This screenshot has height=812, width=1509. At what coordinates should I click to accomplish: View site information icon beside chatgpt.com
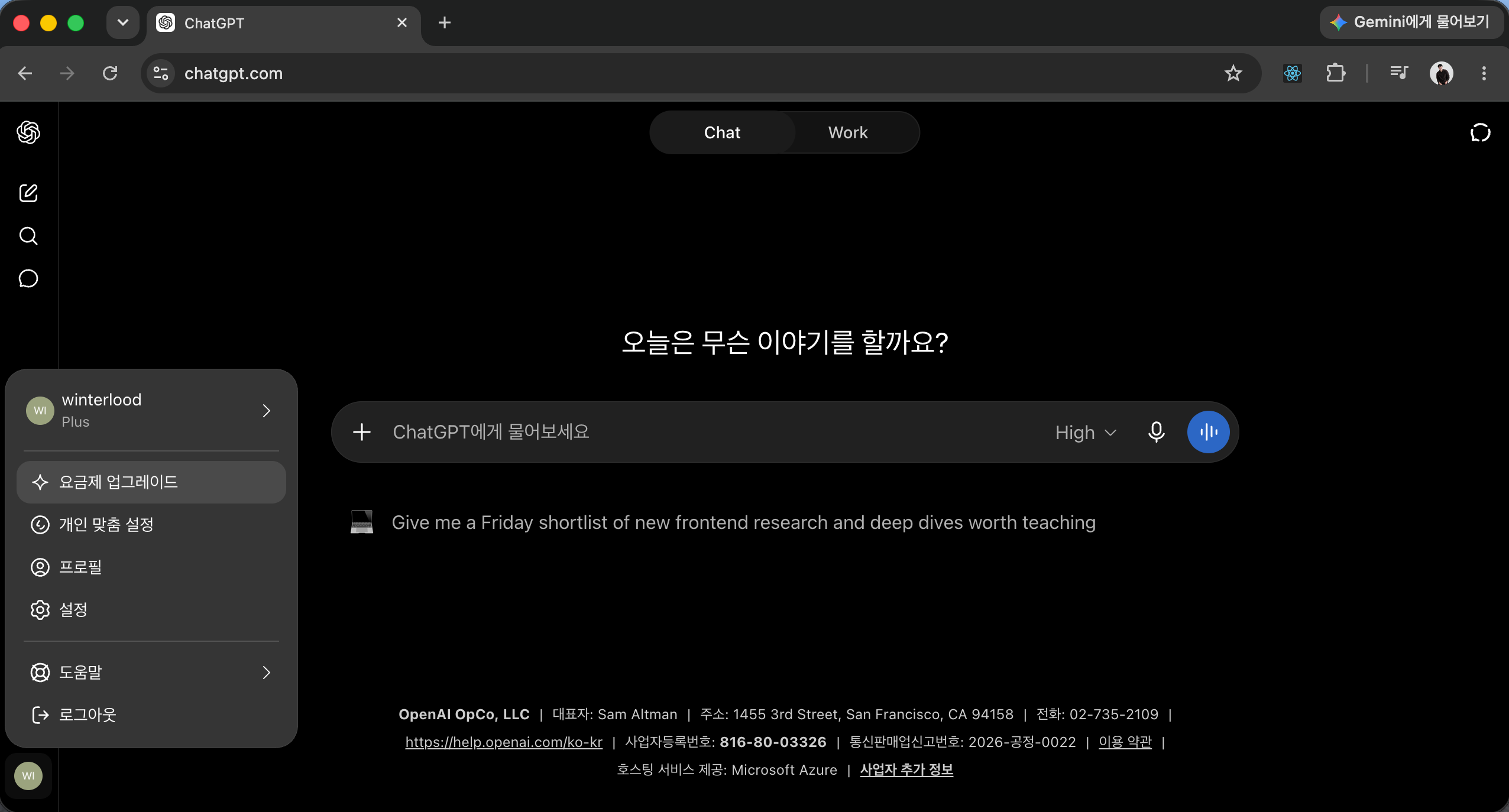click(161, 73)
